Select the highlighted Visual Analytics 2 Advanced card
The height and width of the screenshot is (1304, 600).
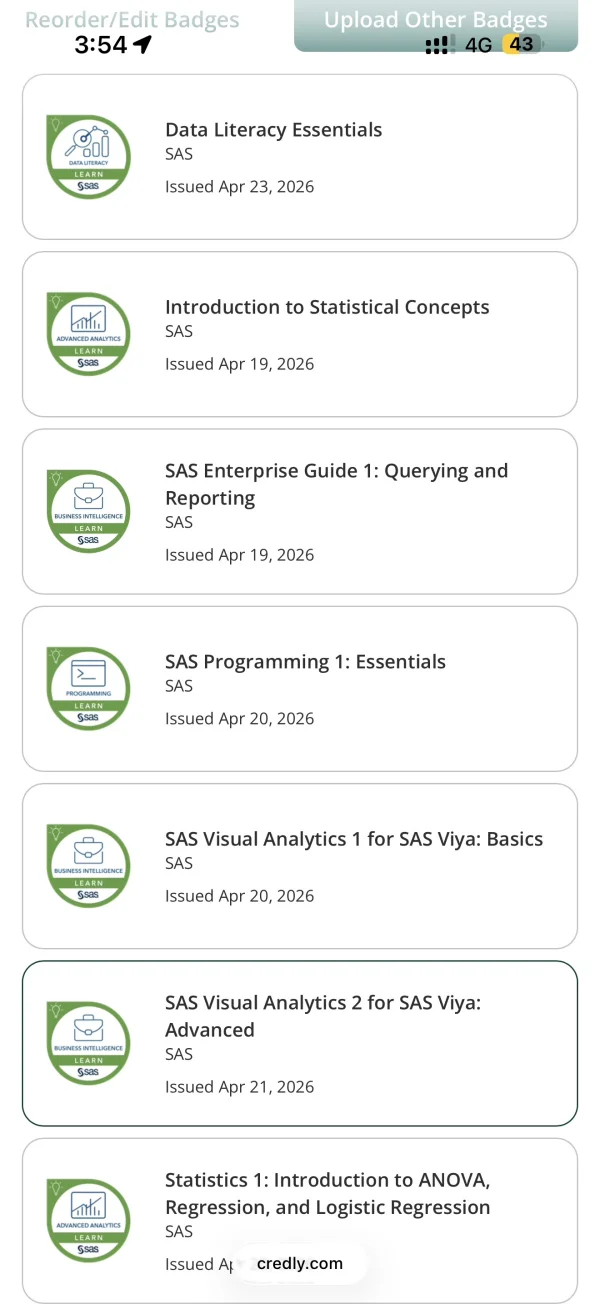coord(300,1043)
